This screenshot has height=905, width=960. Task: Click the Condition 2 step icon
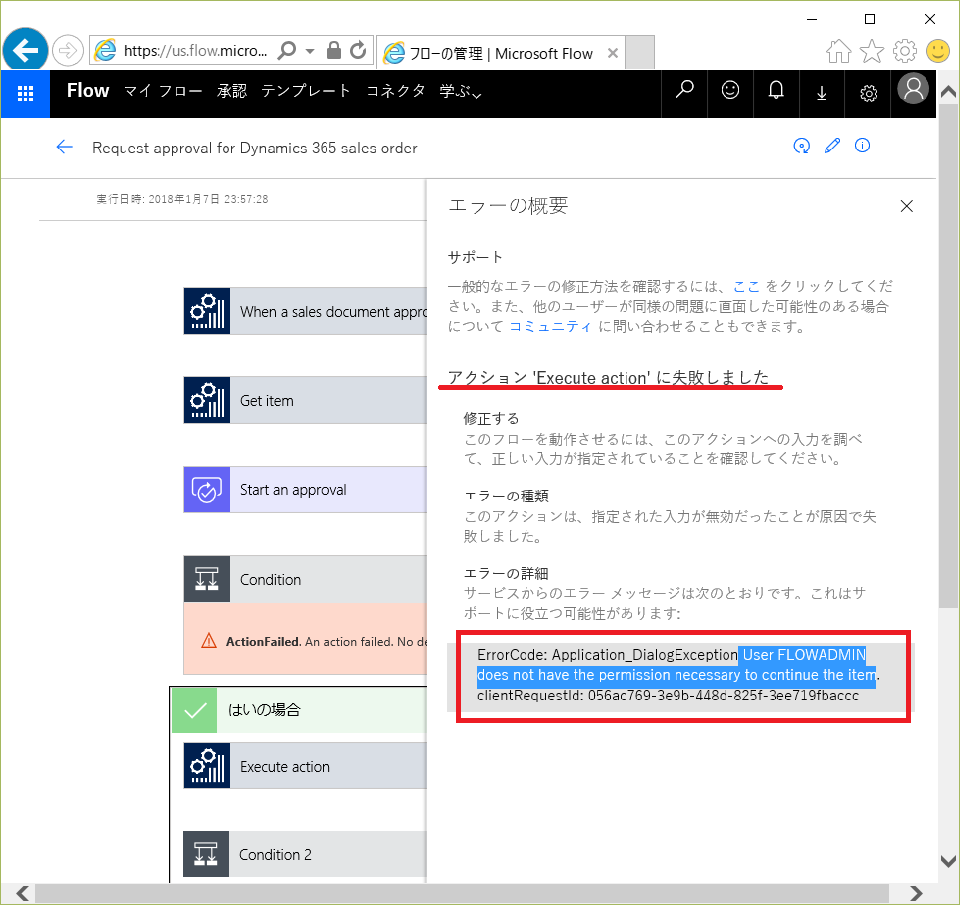click(206, 854)
